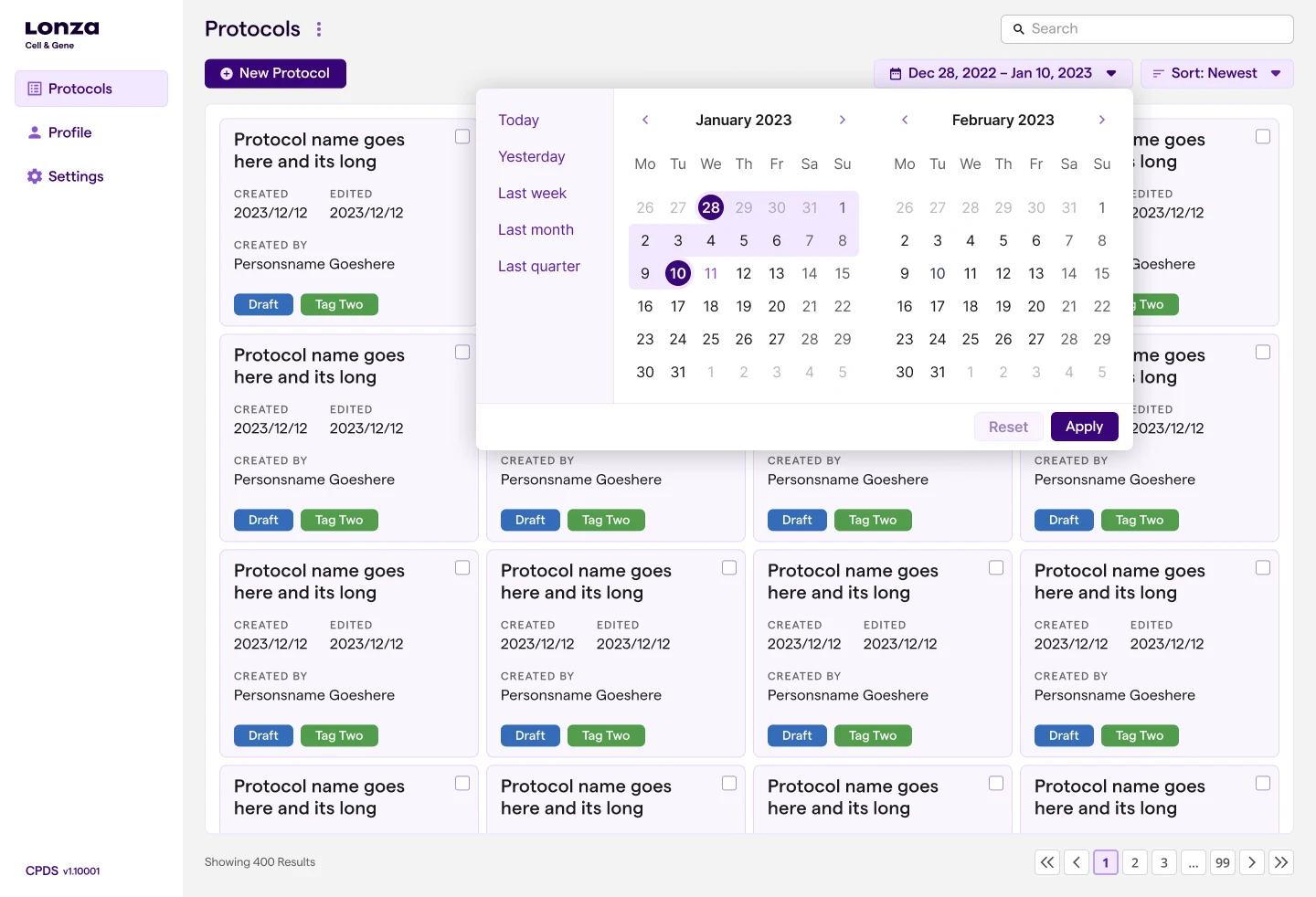Tick checkbox on third-row card in second column

click(729, 567)
